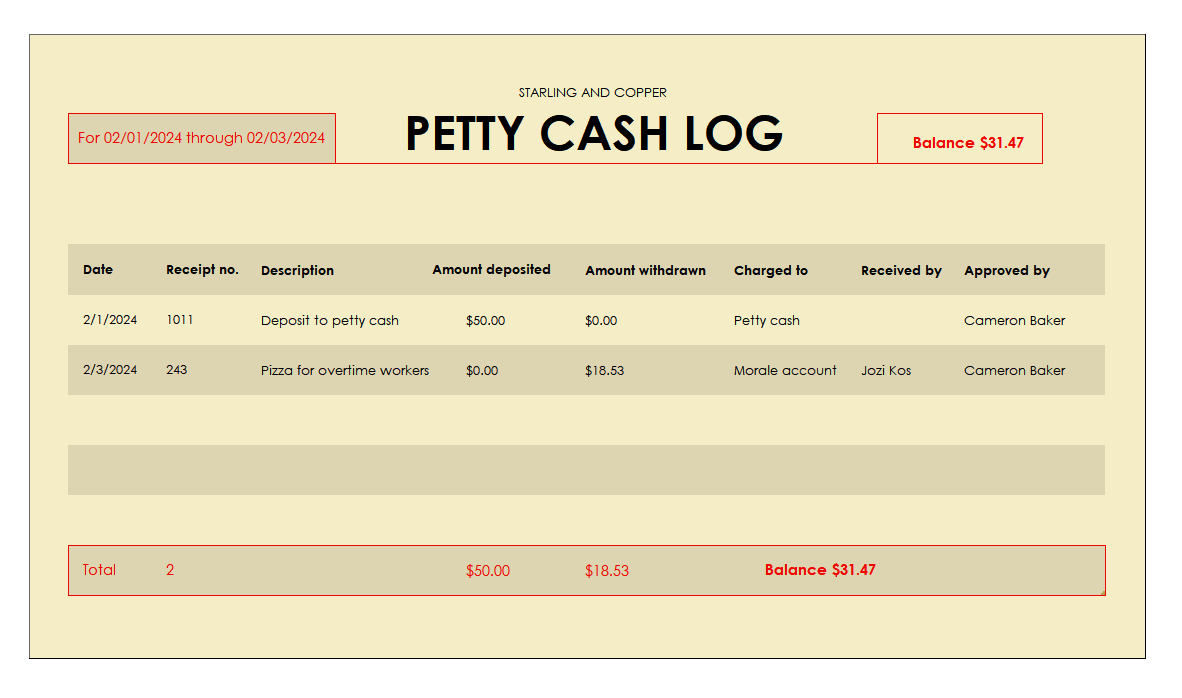Select receipt number 1011 cell
The image size is (1182, 698).
[180, 320]
